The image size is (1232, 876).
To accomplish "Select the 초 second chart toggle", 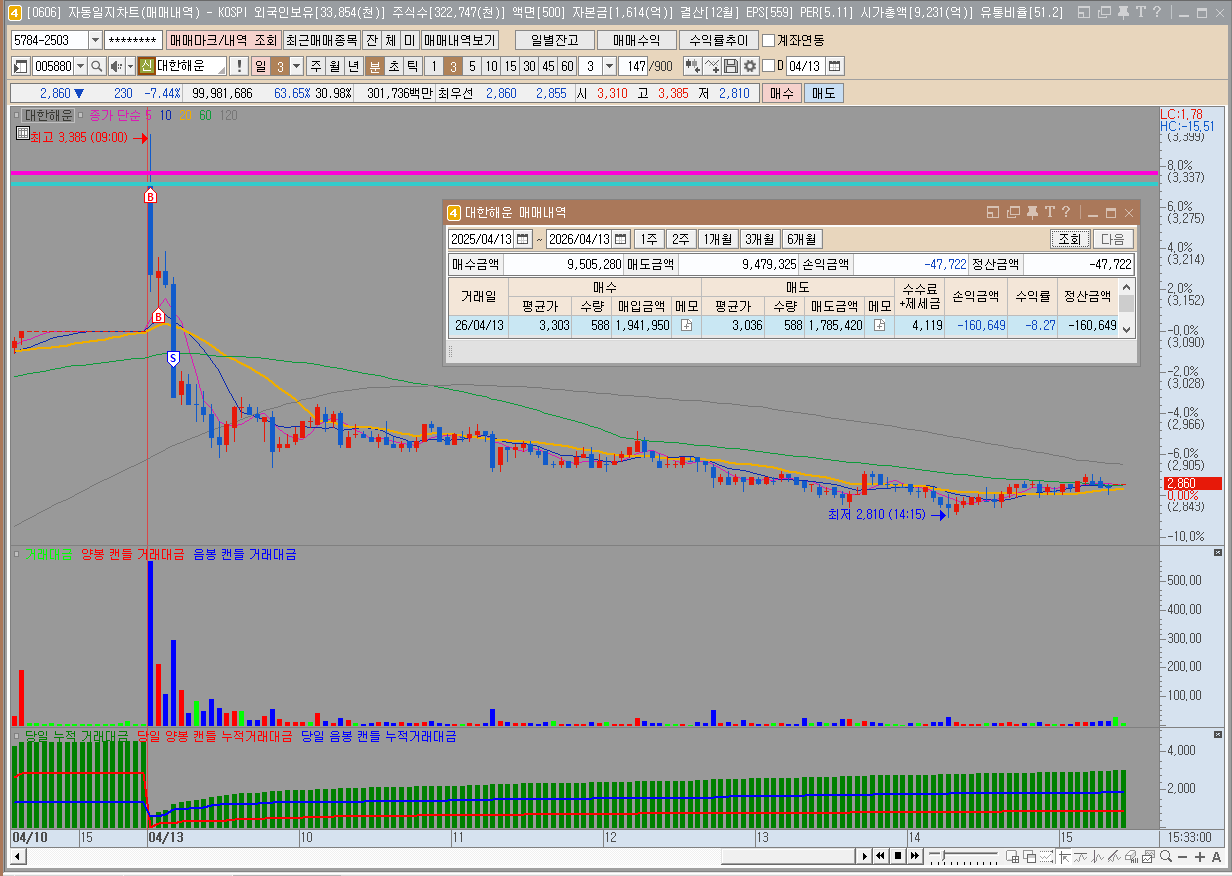I will click(x=394, y=66).
